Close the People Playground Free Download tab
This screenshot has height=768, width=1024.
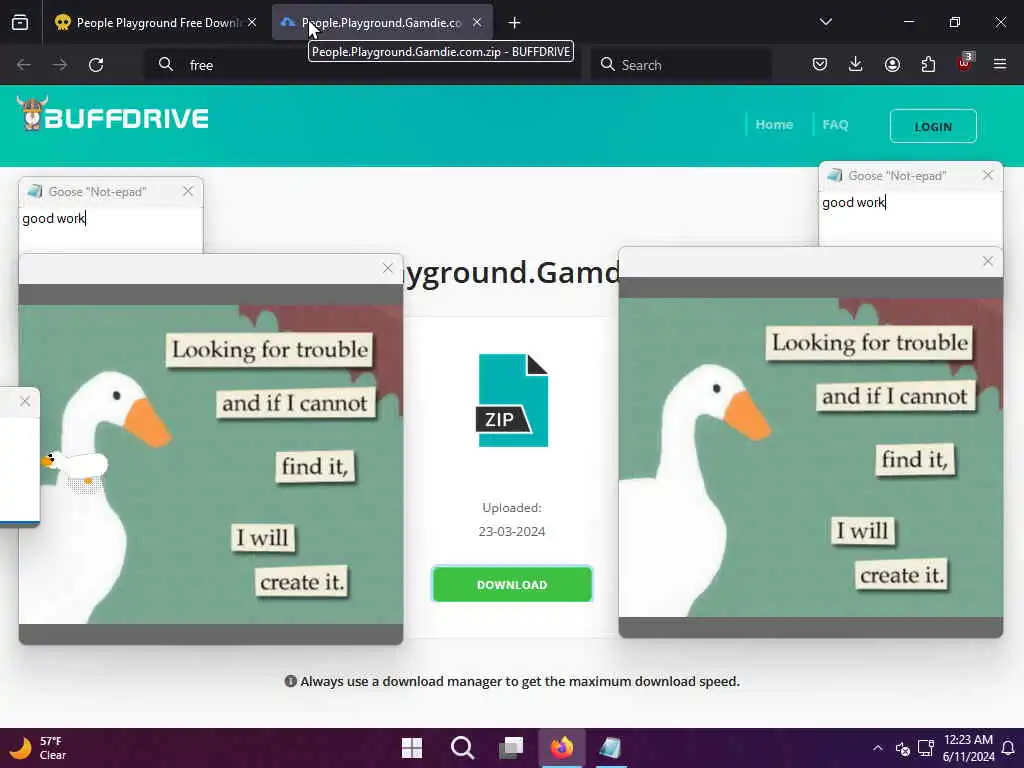252,23
